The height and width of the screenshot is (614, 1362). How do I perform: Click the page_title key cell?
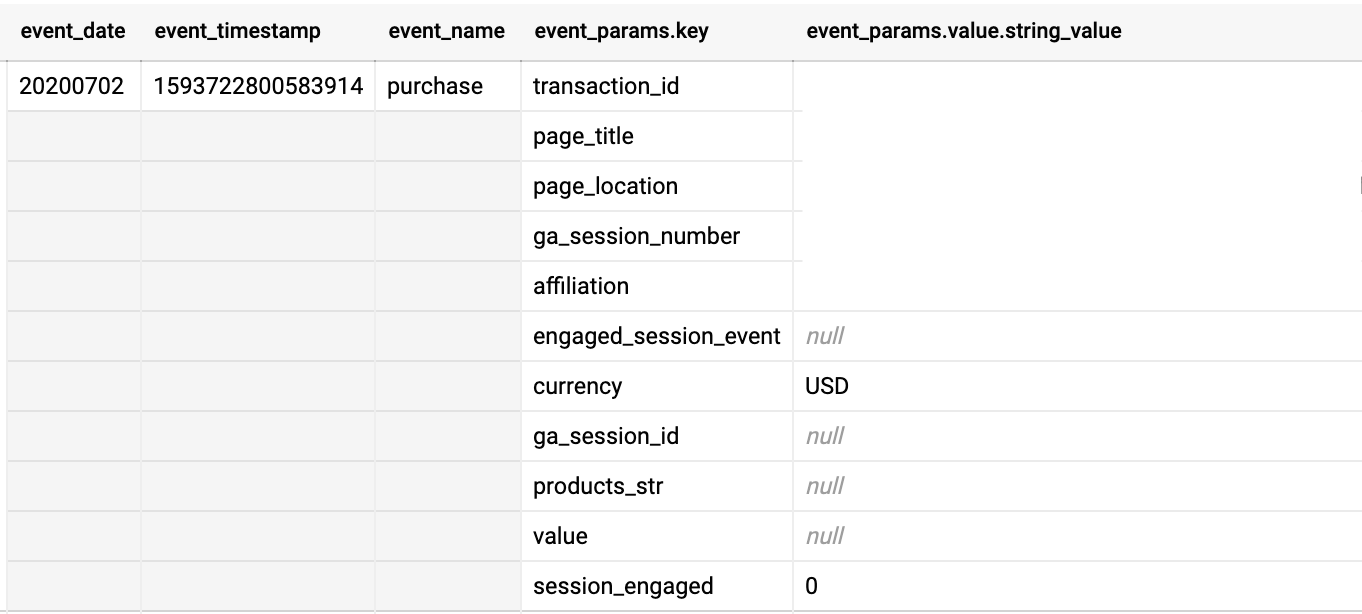657,136
